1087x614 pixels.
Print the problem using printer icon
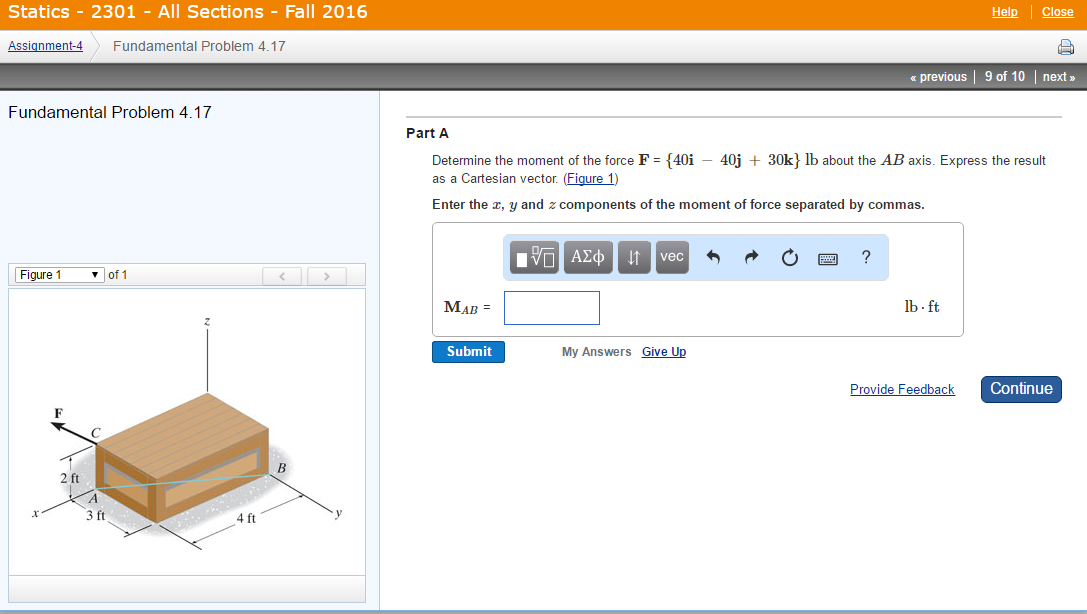(x=1065, y=47)
